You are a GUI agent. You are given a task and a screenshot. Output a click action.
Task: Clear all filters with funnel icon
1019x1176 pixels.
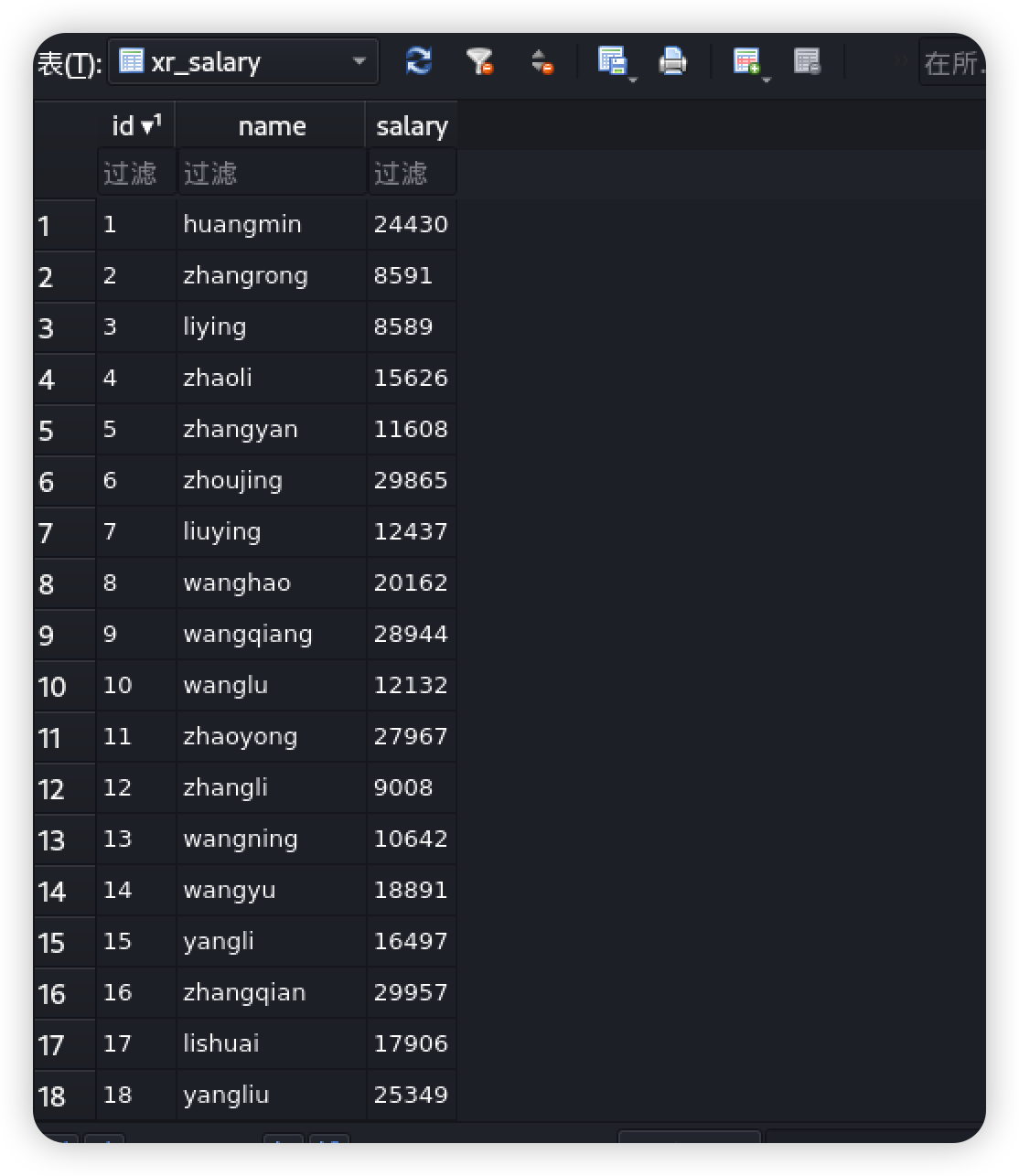(480, 62)
